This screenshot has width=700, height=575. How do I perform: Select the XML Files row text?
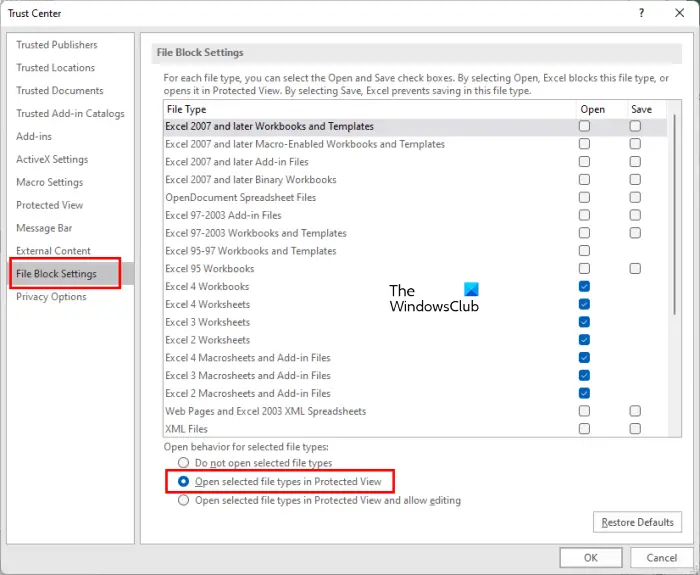tap(186, 429)
